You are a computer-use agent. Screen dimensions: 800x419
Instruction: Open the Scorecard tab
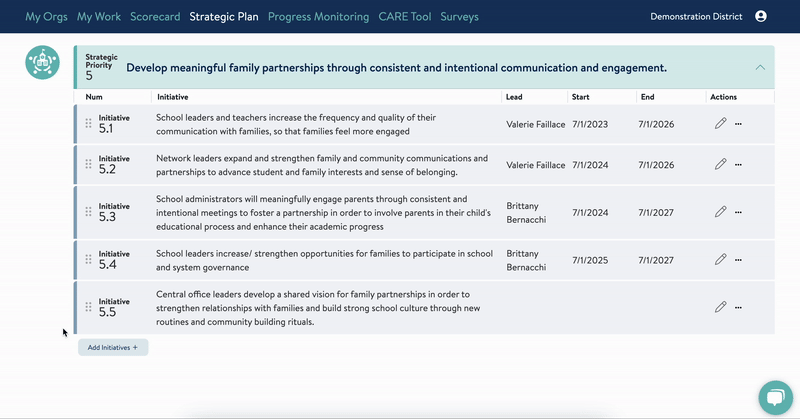point(155,17)
